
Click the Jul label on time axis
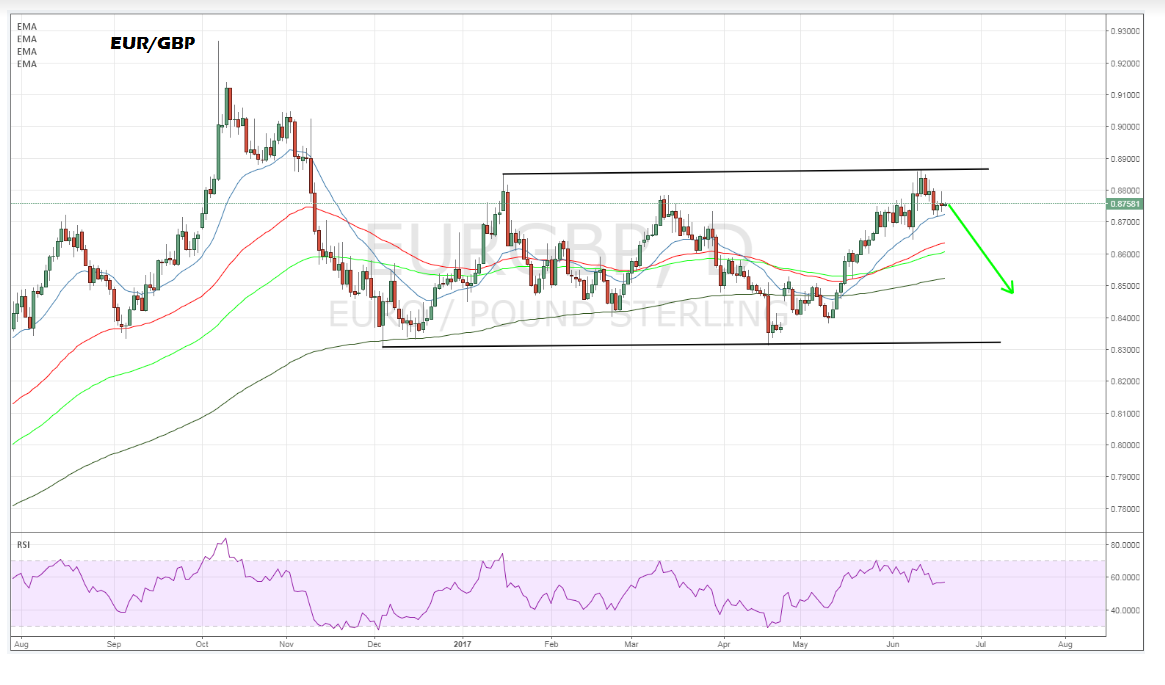point(981,647)
